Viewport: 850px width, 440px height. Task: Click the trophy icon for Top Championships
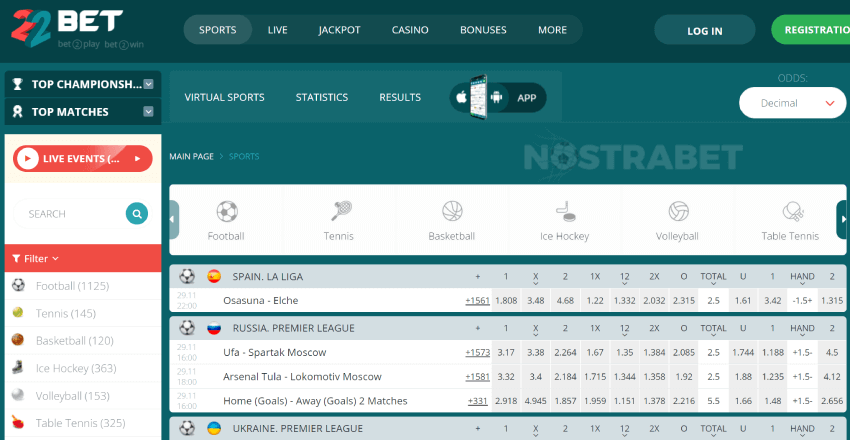pos(18,84)
